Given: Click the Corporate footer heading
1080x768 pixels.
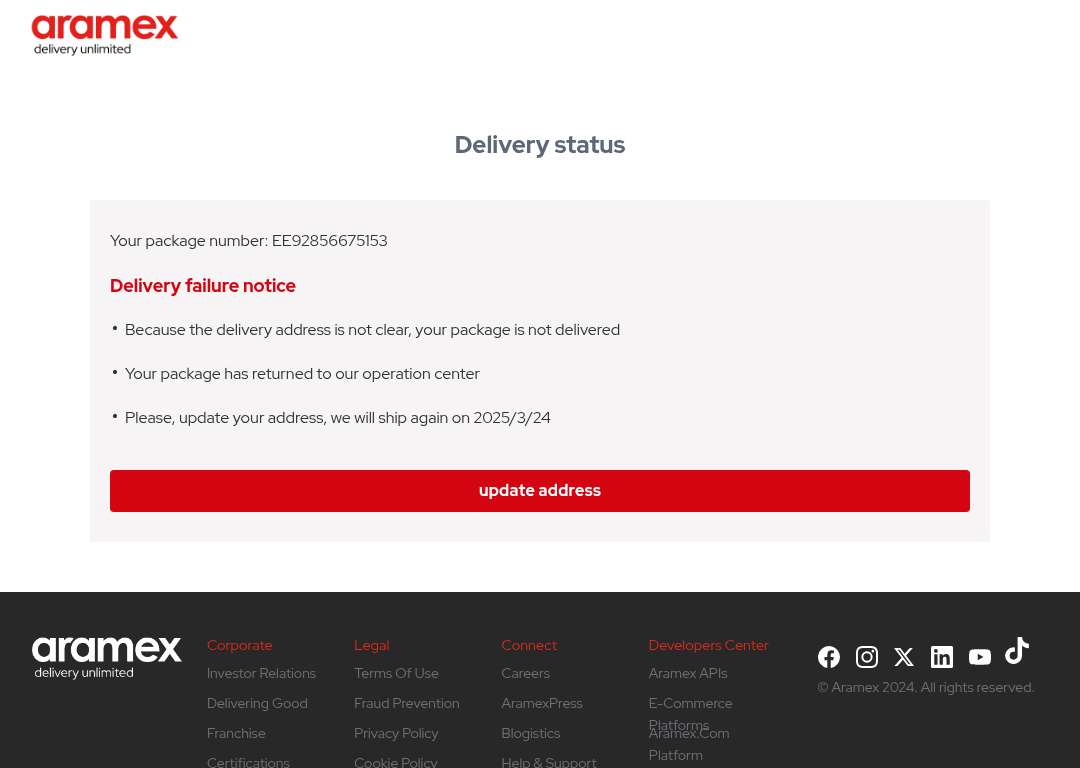Looking at the screenshot, I should 240,645.
